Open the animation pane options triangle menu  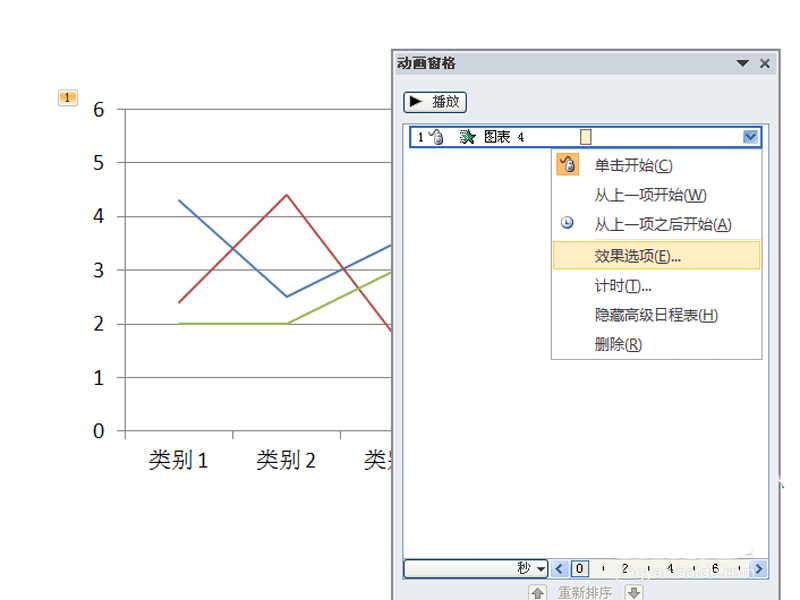click(x=742, y=63)
